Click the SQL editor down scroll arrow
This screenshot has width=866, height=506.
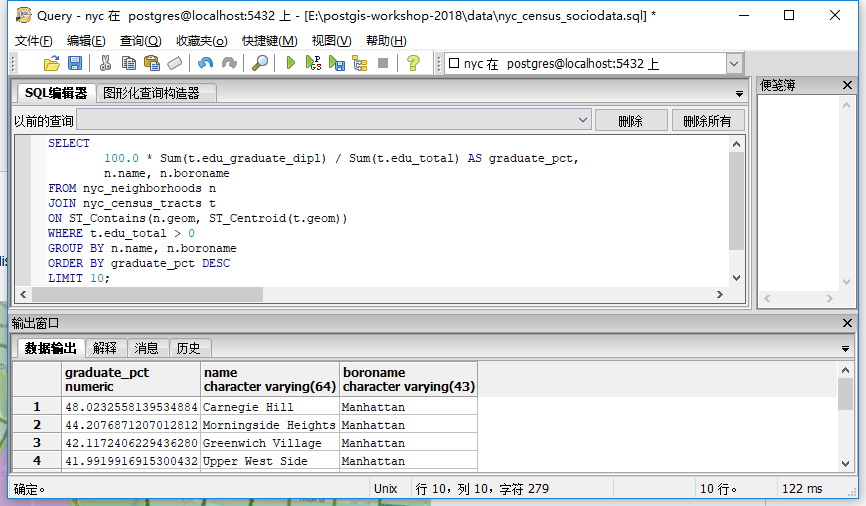coord(736,278)
